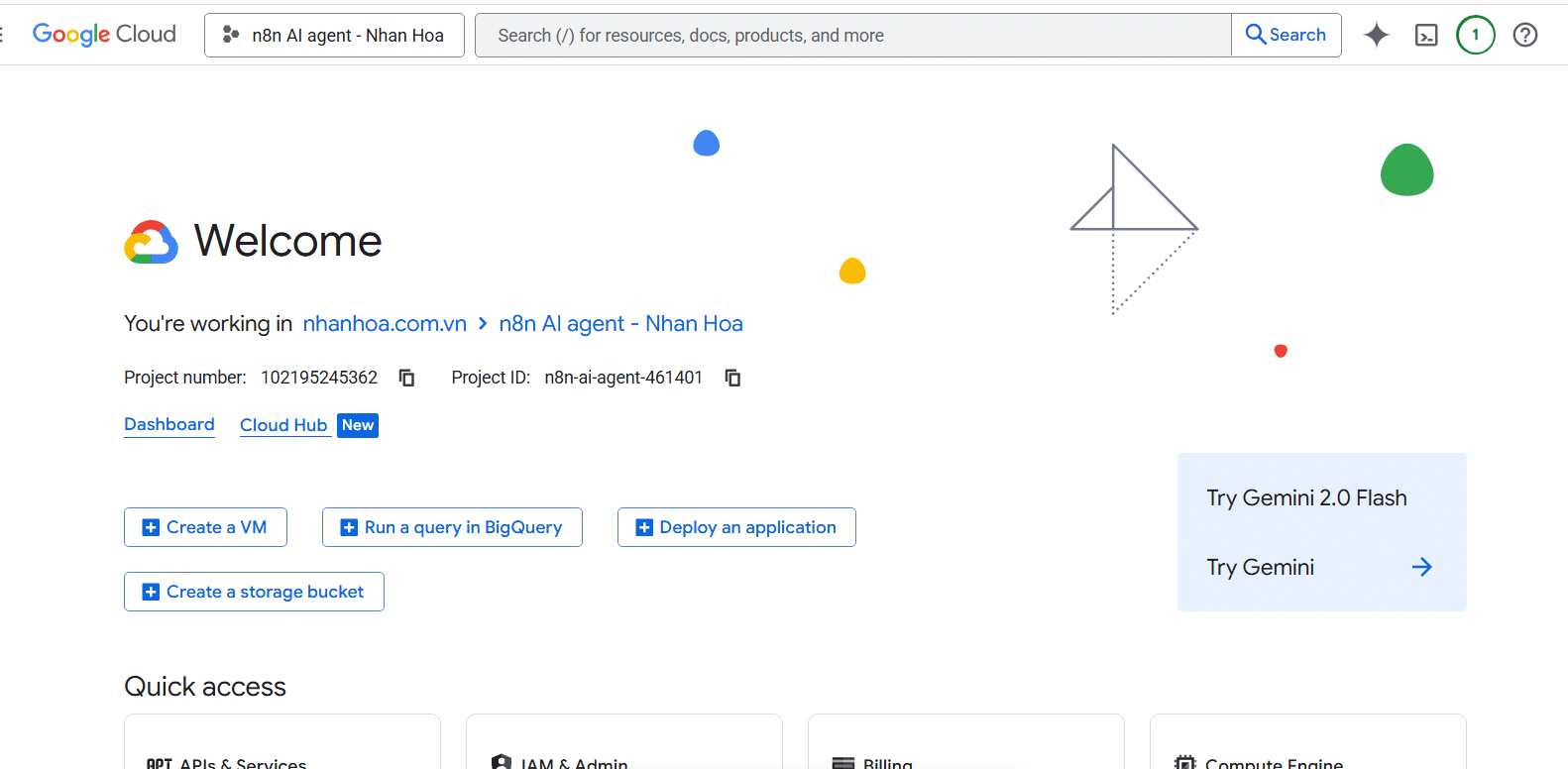Click the Quick access heading

(205, 687)
